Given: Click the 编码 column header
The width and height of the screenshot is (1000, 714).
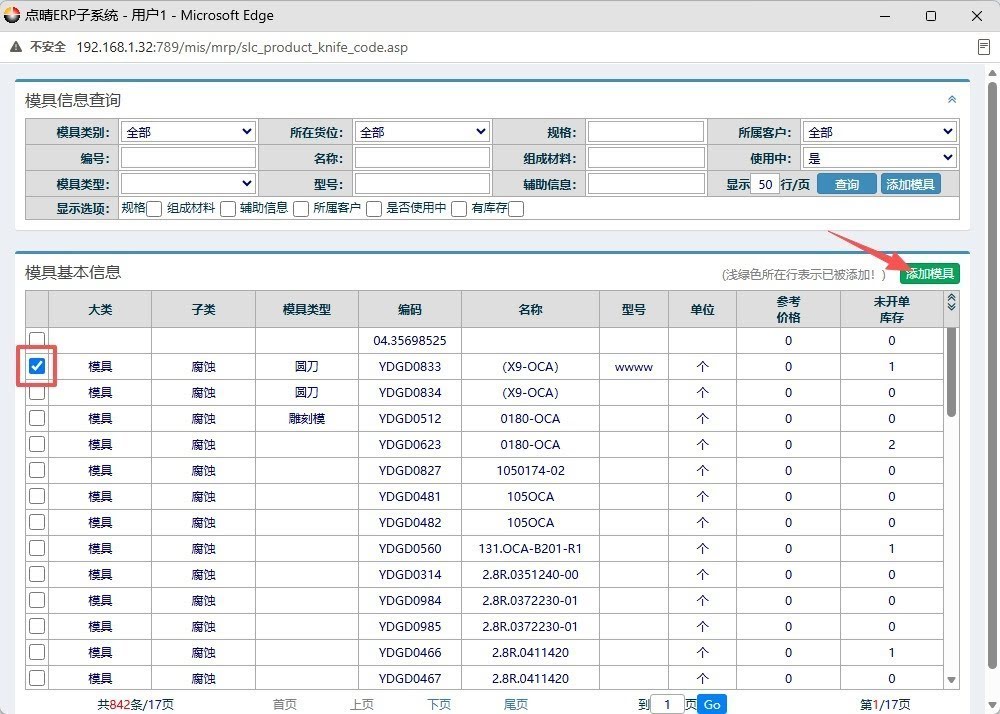Looking at the screenshot, I should (409, 309).
